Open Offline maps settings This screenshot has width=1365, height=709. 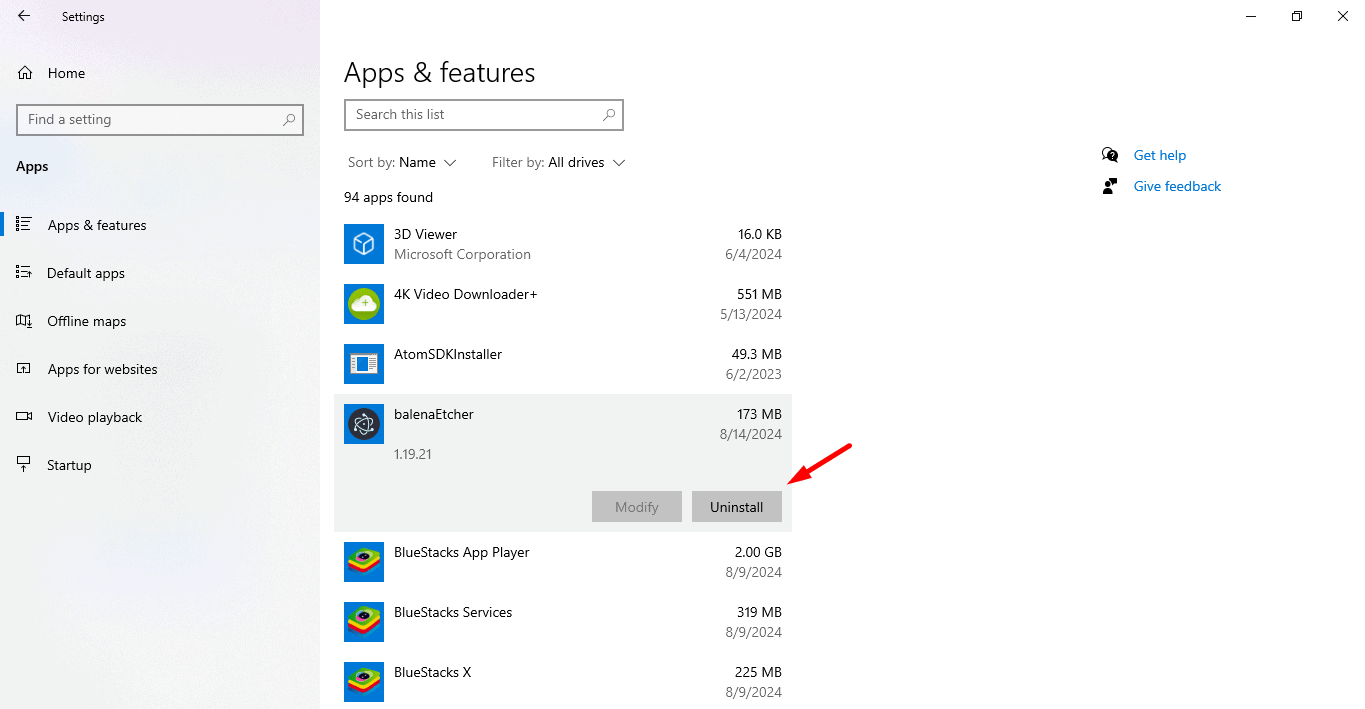coord(160,321)
